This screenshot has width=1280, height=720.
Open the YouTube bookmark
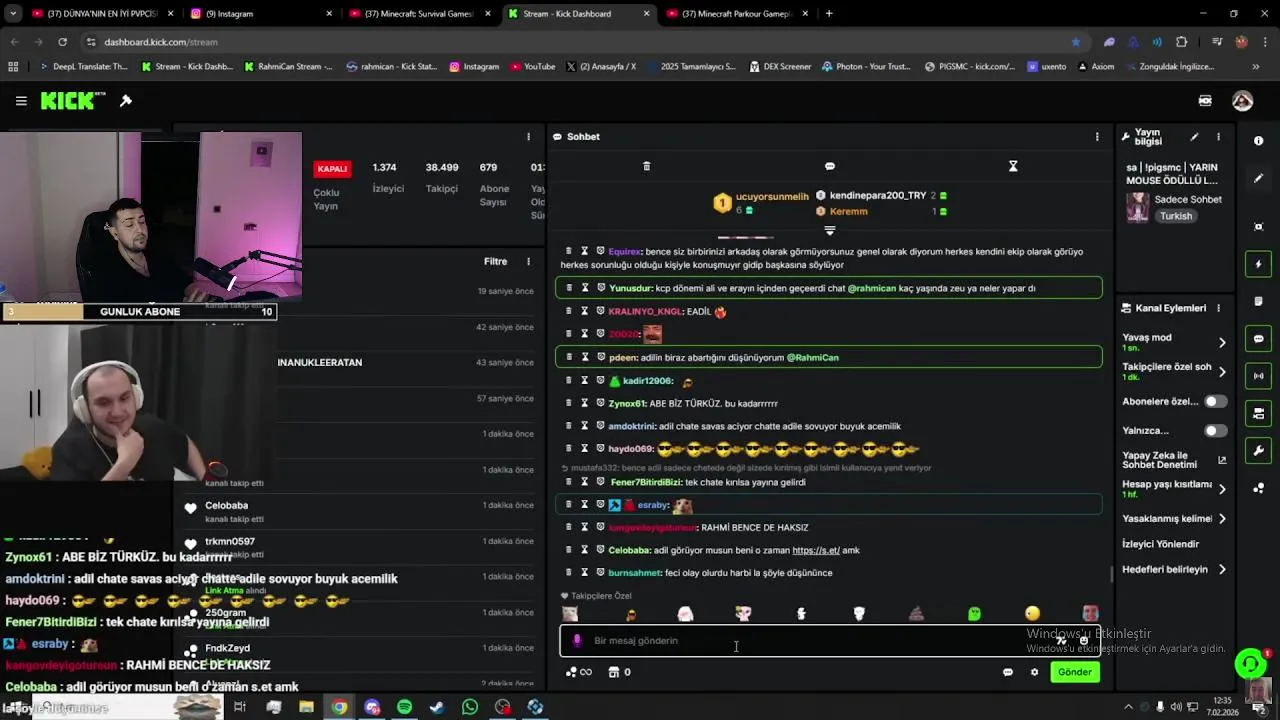[x=532, y=67]
